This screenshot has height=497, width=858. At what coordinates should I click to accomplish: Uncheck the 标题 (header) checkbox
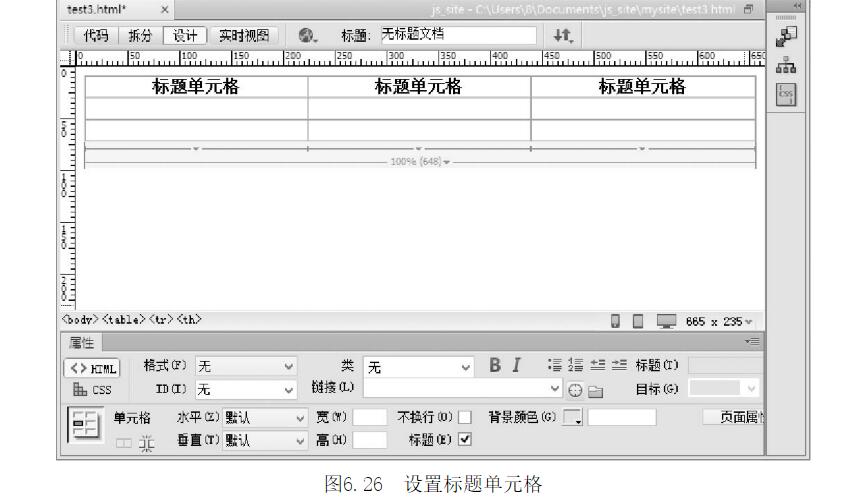[x=465, y=438]
